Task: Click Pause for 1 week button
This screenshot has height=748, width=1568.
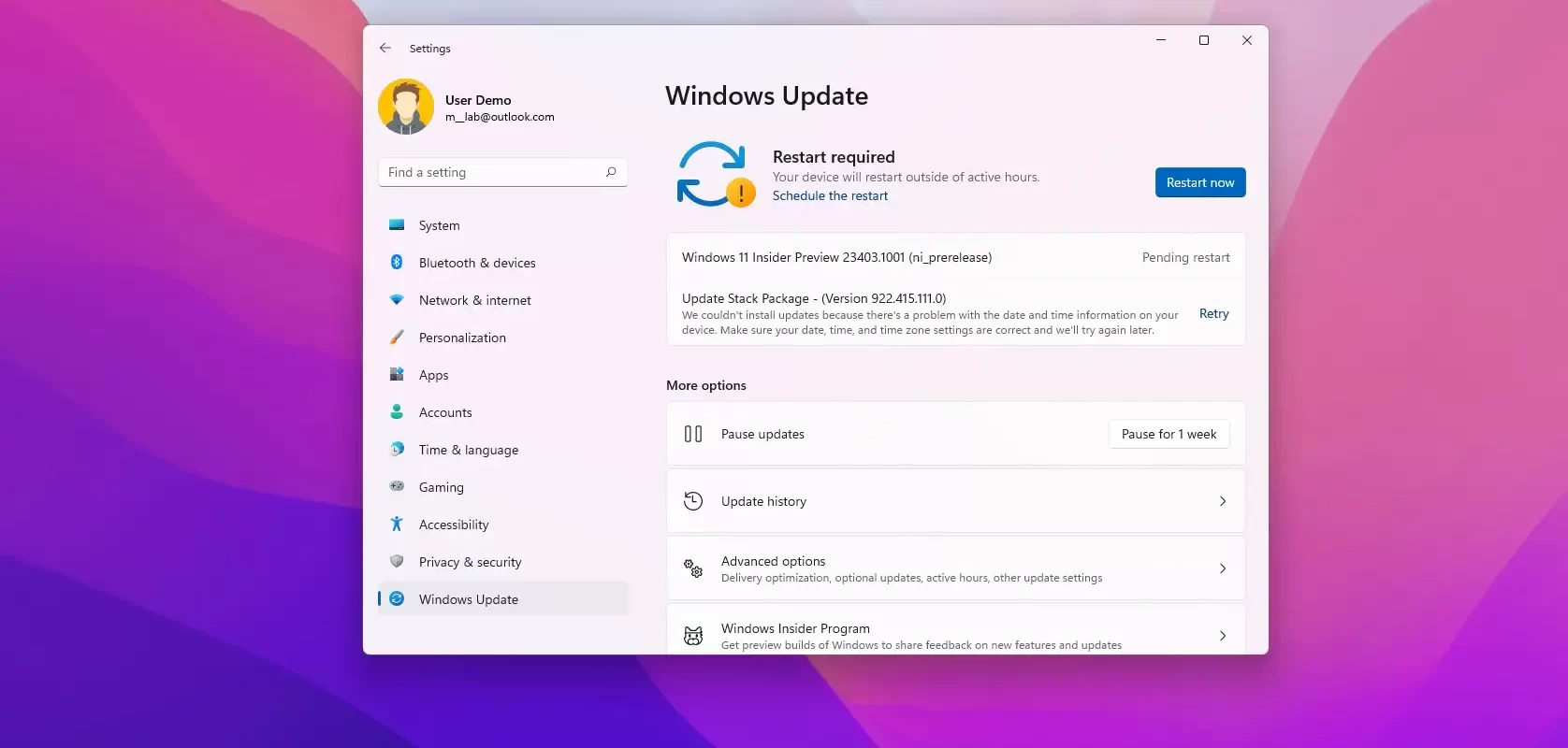Action: tap(1169, 434)
